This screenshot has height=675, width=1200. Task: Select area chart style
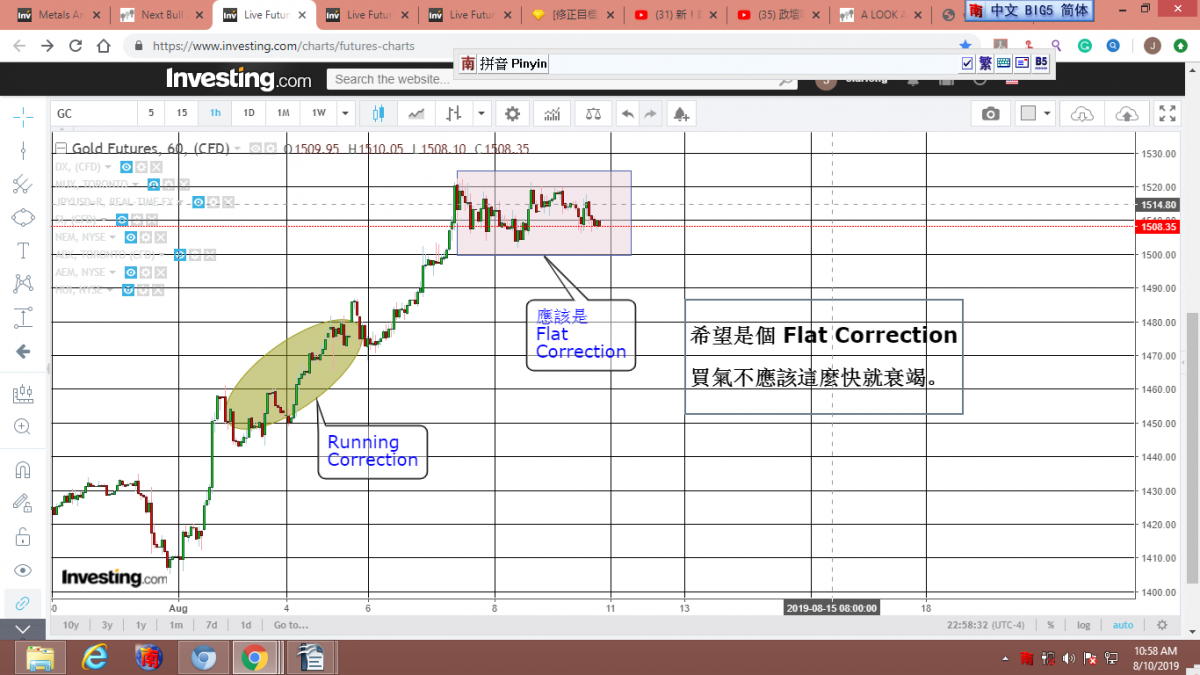click(416, 113)
